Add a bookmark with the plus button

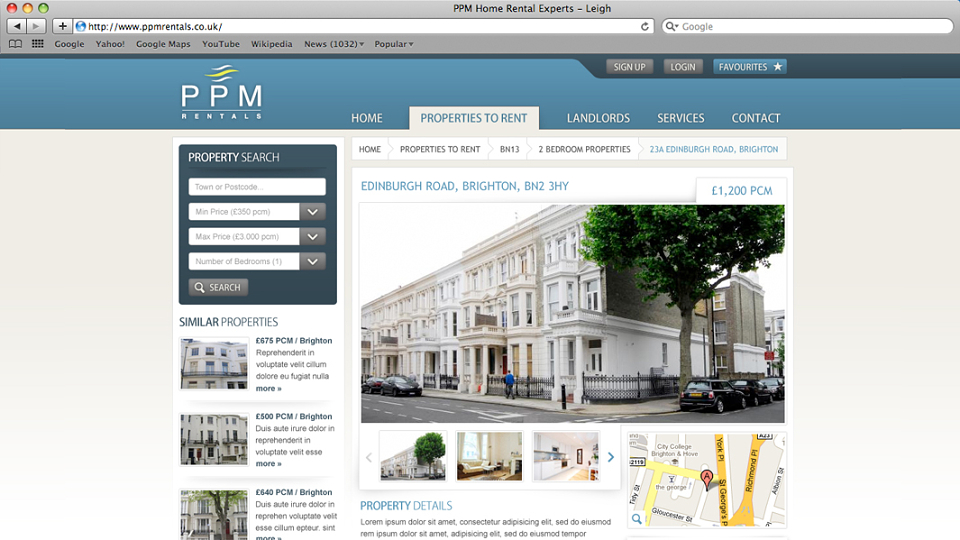62,26
